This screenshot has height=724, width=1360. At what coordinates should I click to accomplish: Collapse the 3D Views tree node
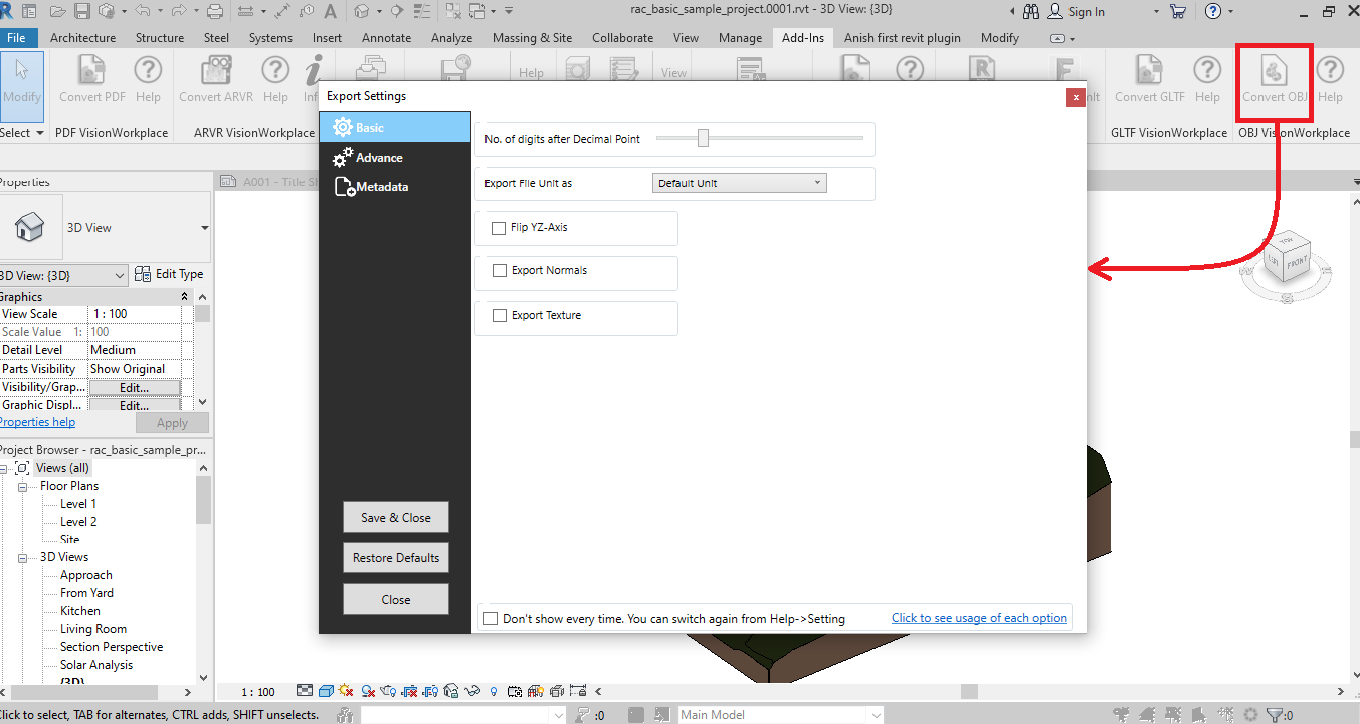[22, 557]
